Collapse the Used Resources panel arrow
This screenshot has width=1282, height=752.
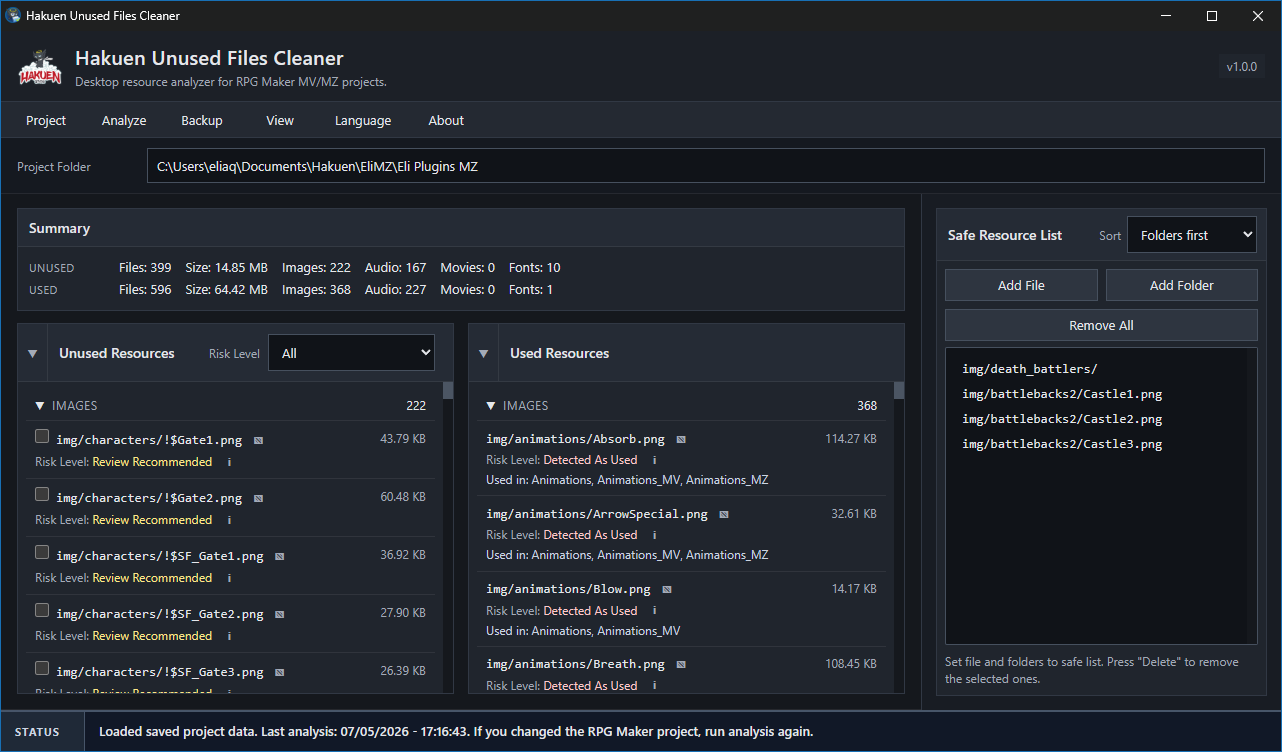click(483, 353)
